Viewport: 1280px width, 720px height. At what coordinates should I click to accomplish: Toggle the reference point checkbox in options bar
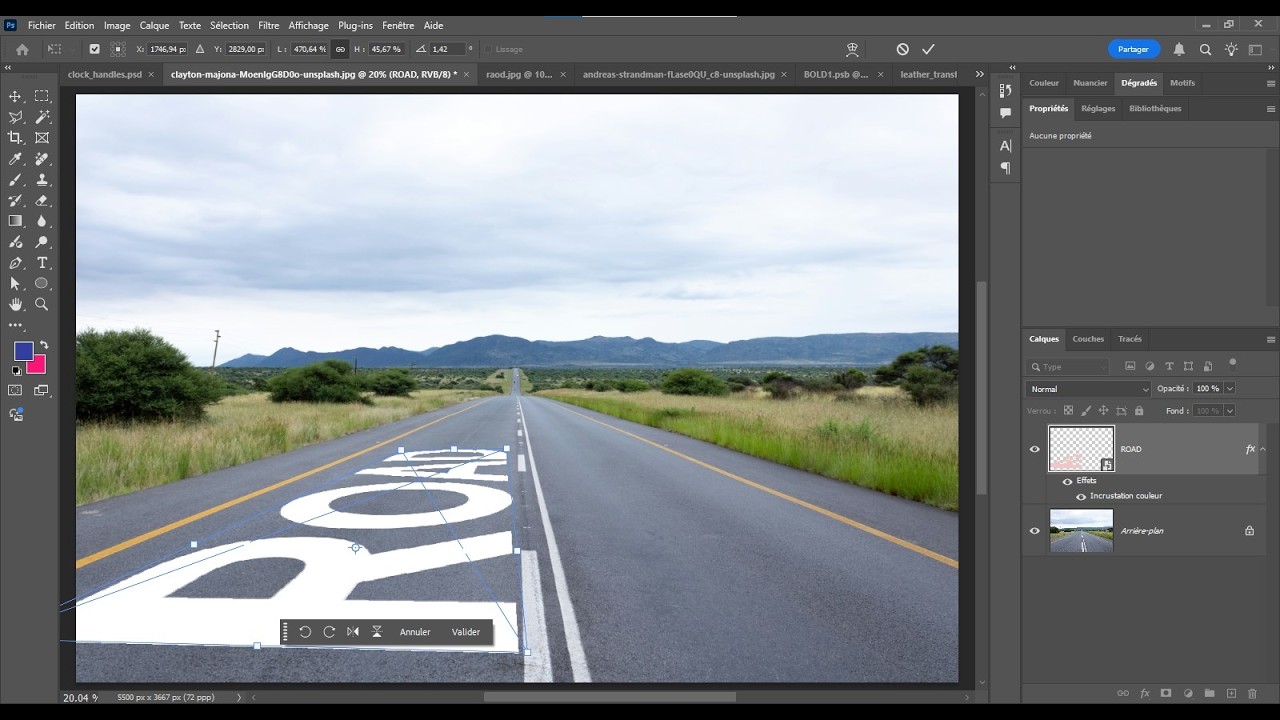(x=94, y=49)
